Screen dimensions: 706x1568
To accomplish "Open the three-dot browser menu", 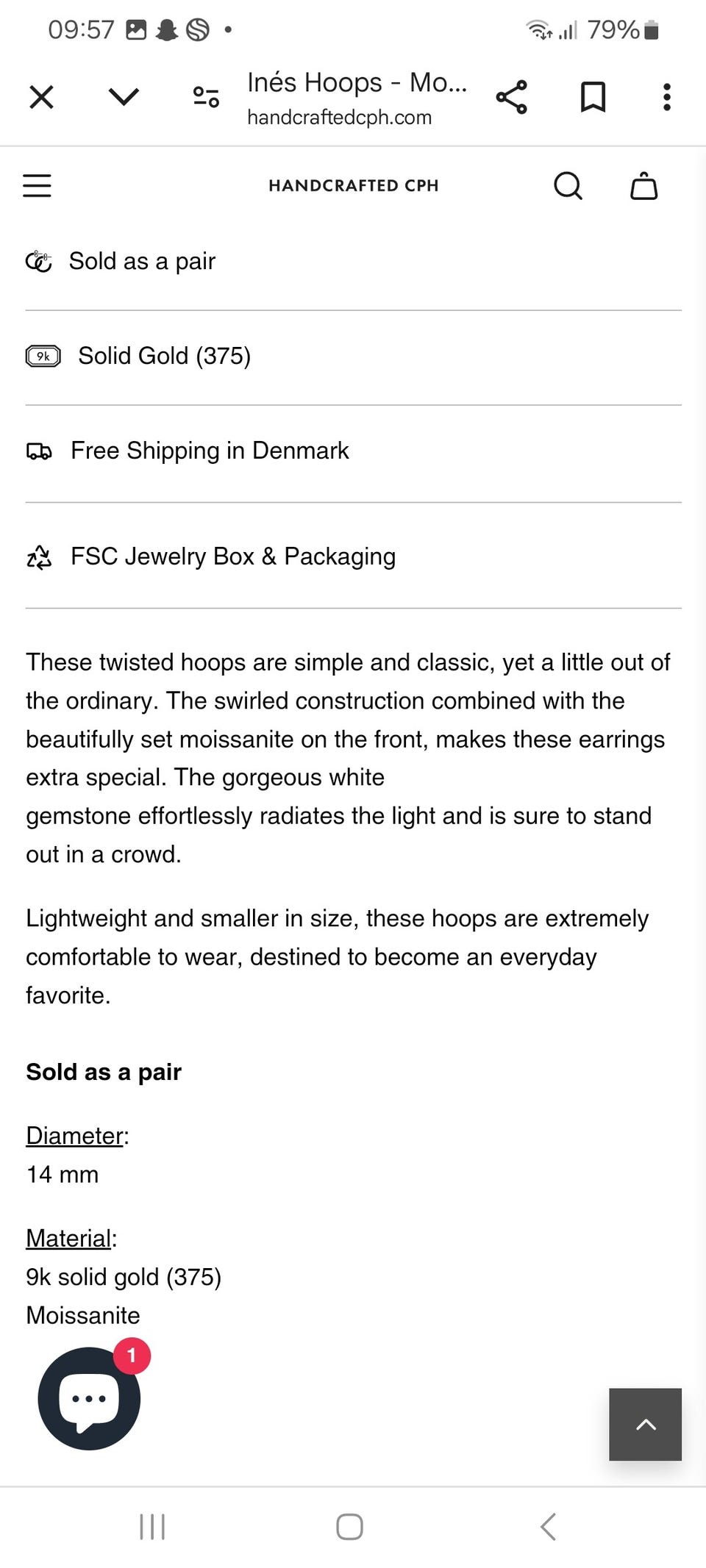I will (667, 97).
